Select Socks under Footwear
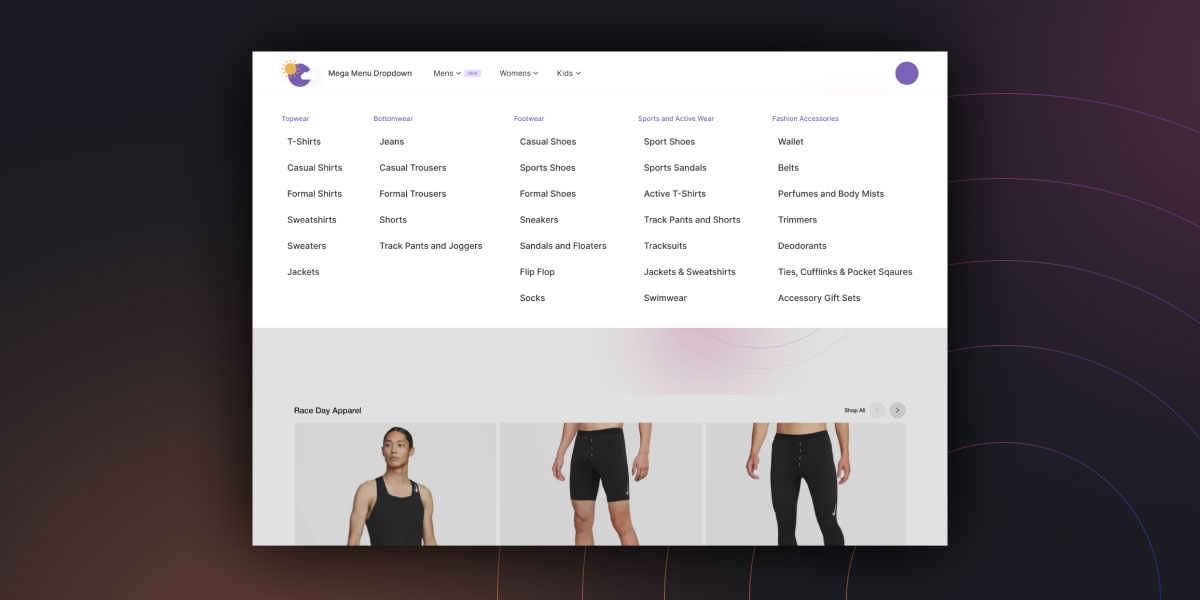 pos(533,298)
